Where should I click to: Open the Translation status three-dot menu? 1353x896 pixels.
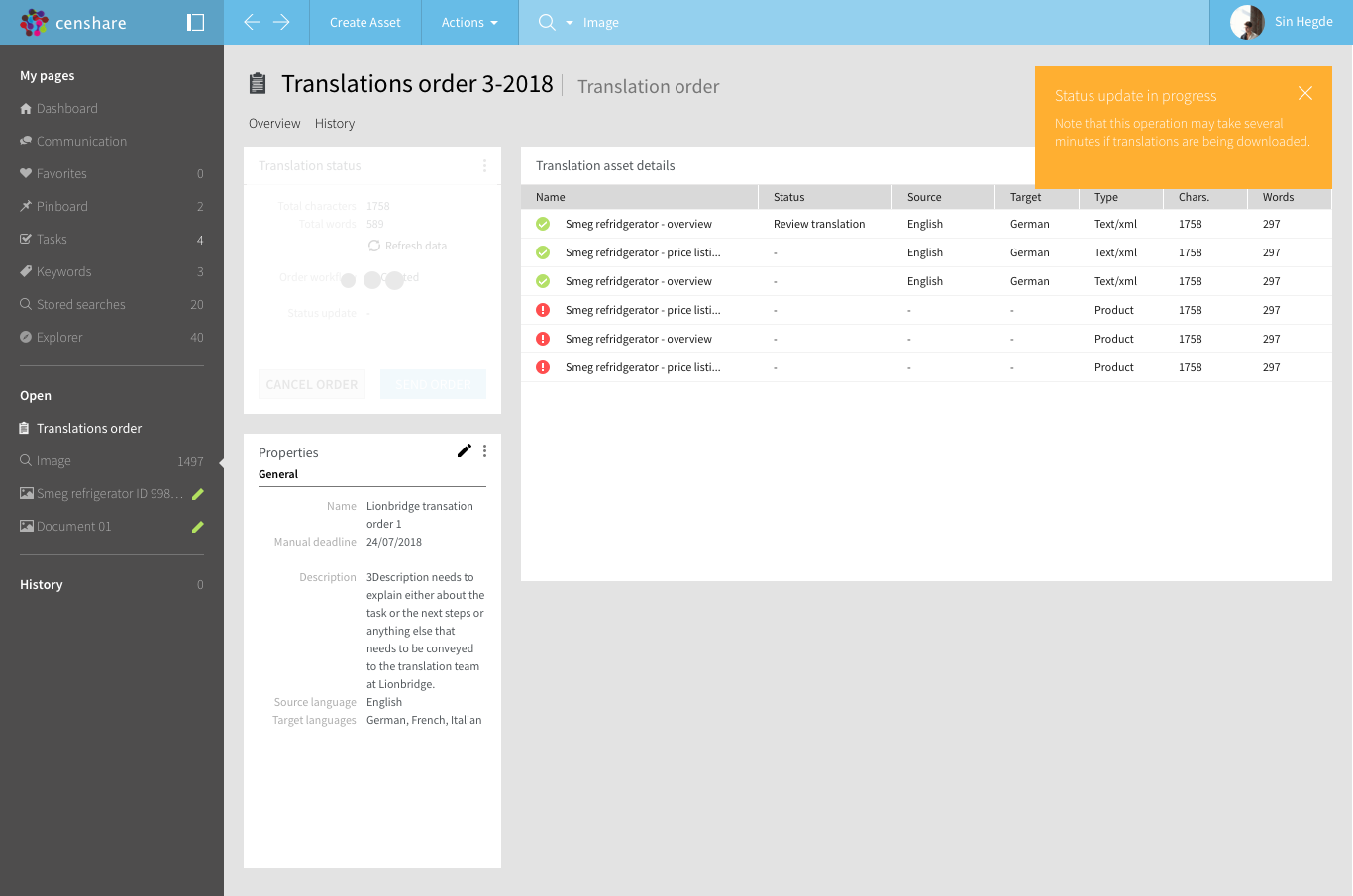[x=484, y=165]
